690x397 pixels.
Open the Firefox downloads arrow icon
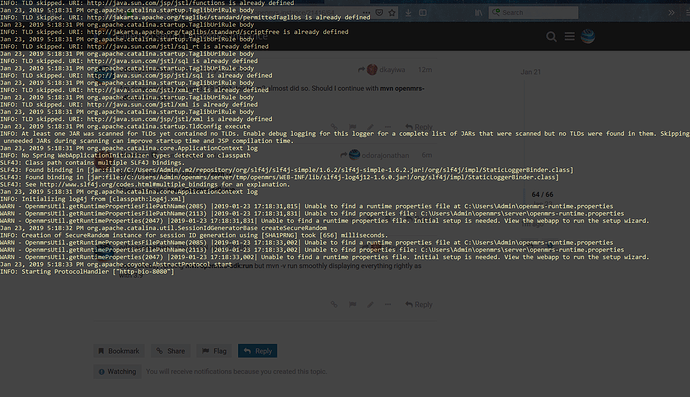coord(408,13)
